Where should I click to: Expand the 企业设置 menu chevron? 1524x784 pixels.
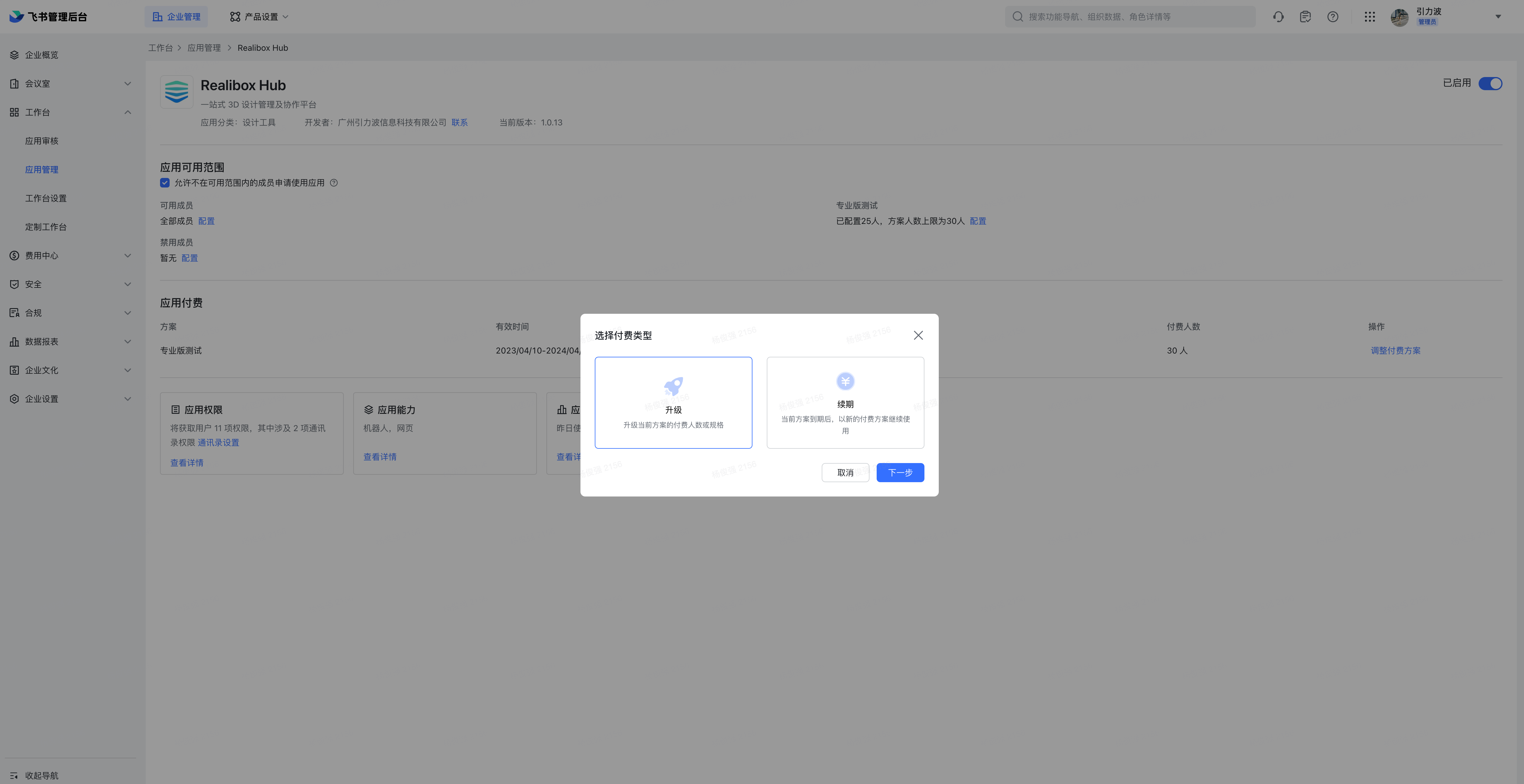[x=127, y=399]
